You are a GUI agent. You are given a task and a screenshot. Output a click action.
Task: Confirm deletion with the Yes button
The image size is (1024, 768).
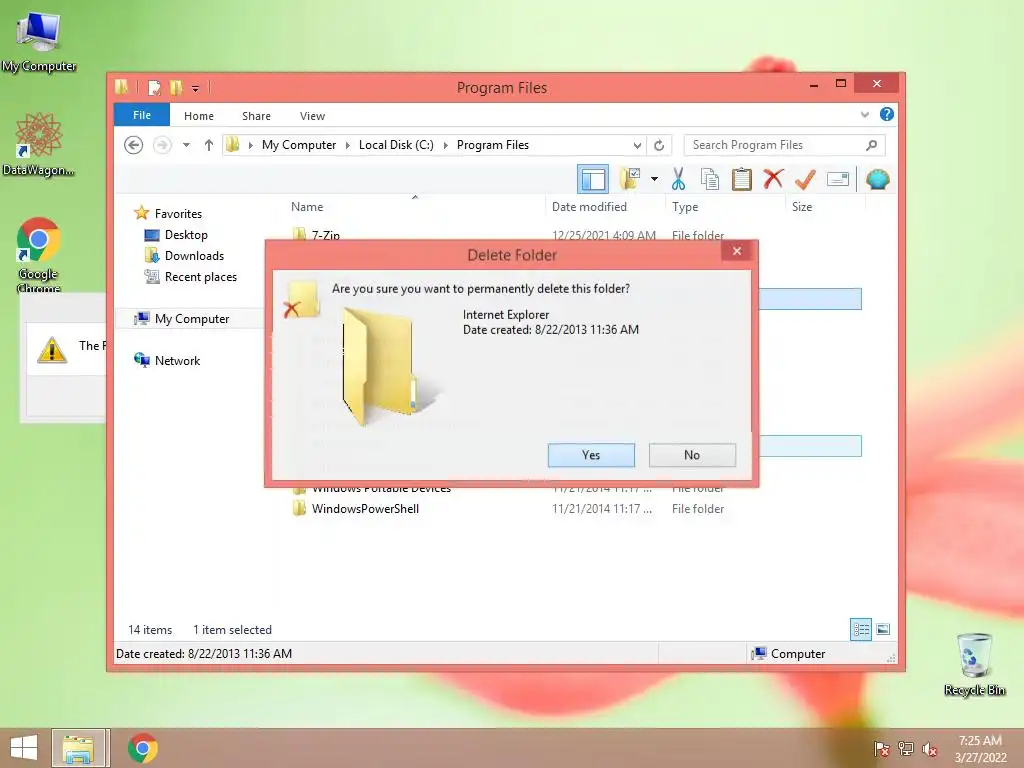coord(591,455)
